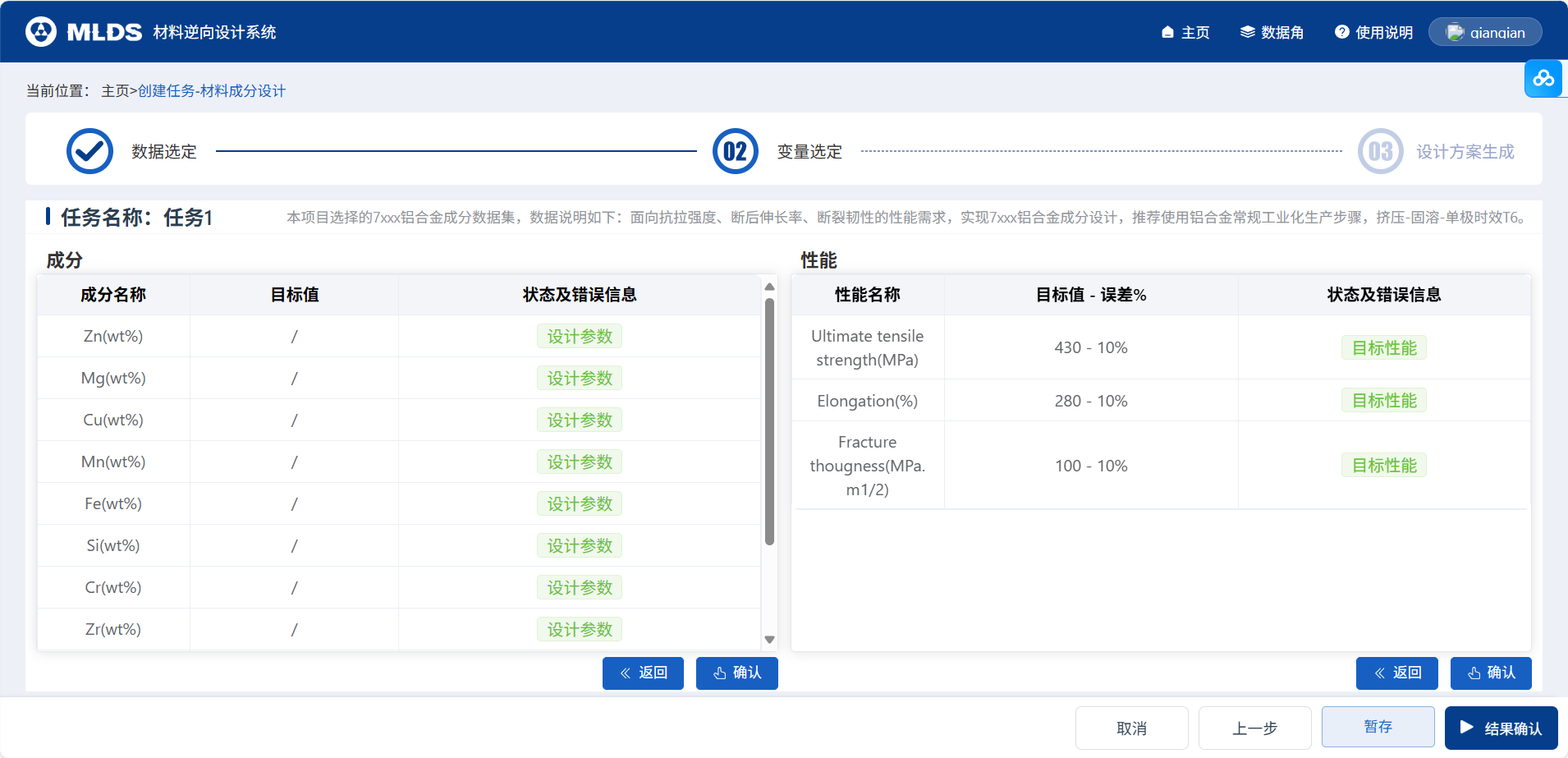Open 使用说明 help instructions
The image size is (1568, 758).
click(x=1373, y=32)
